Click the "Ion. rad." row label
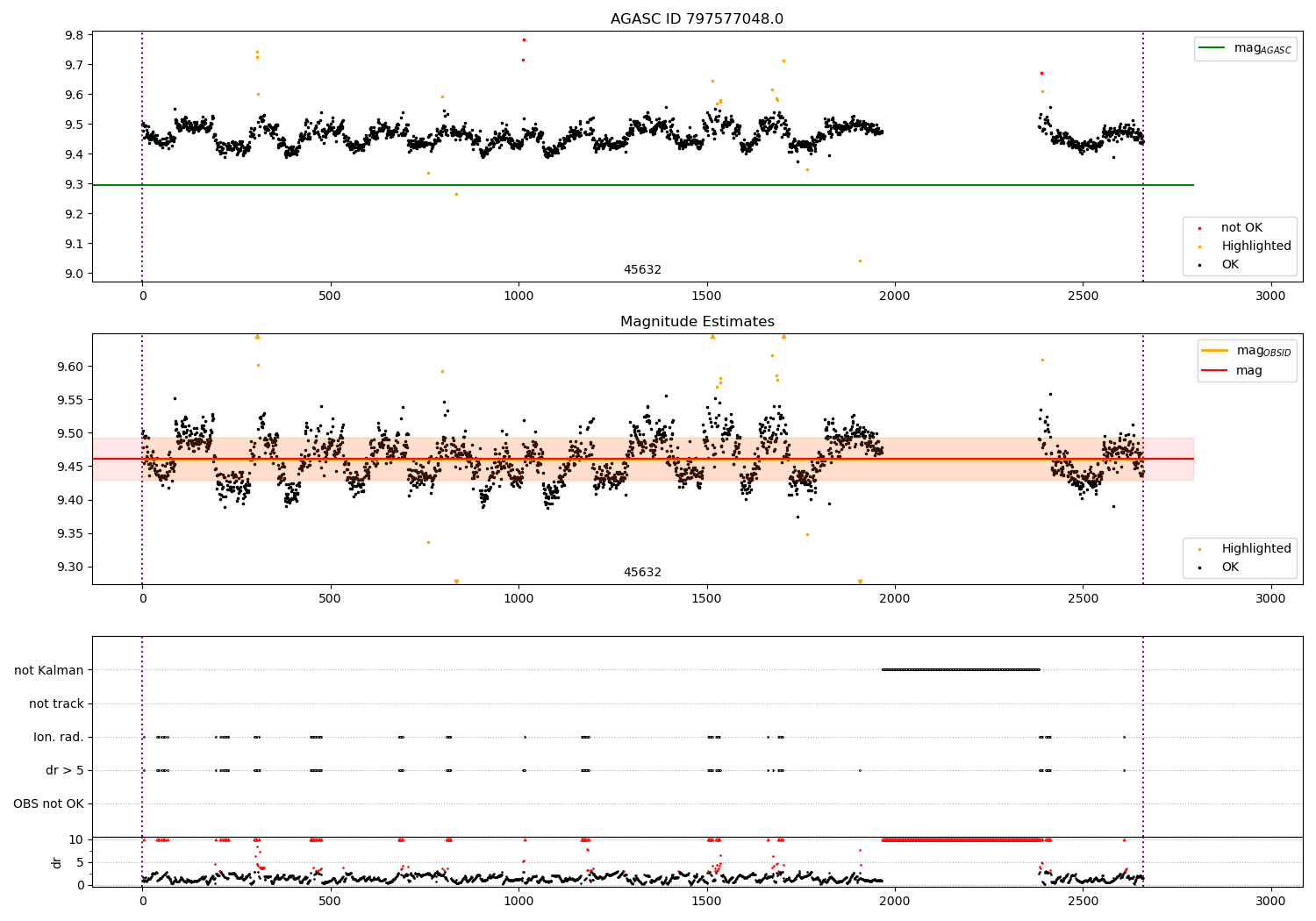 coord(59,737)
